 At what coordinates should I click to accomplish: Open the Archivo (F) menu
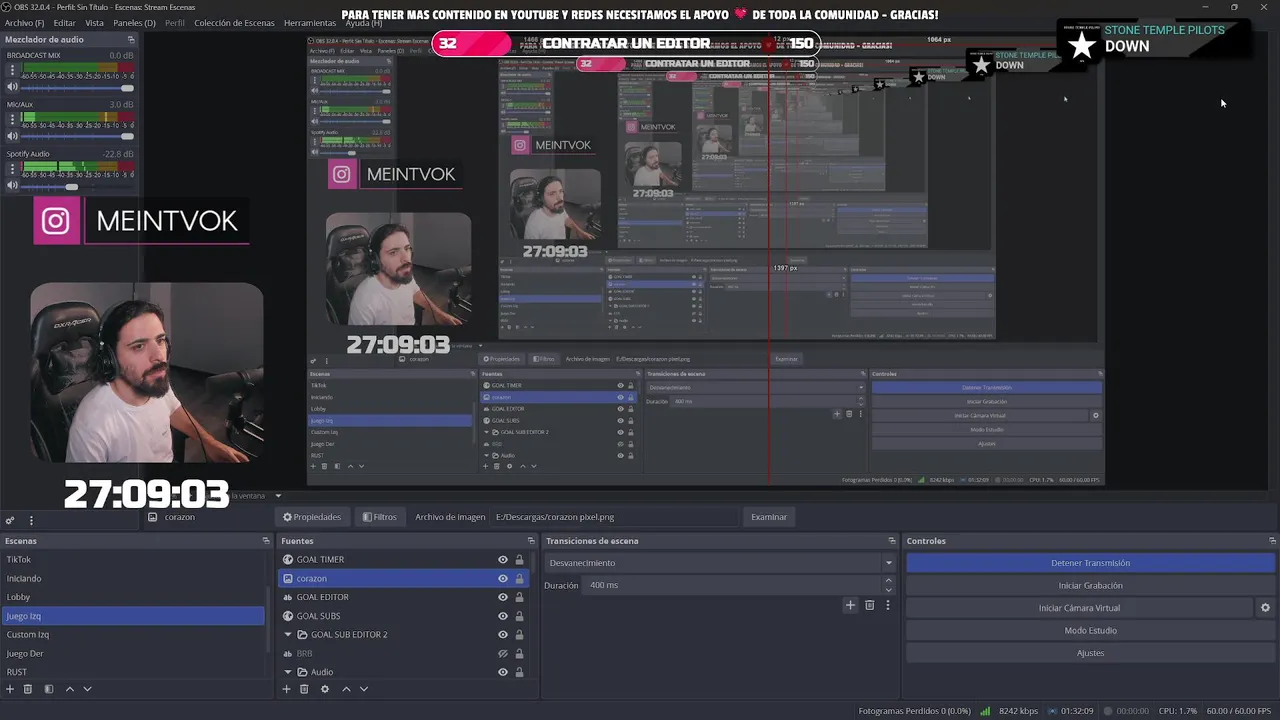click(24, 23)
